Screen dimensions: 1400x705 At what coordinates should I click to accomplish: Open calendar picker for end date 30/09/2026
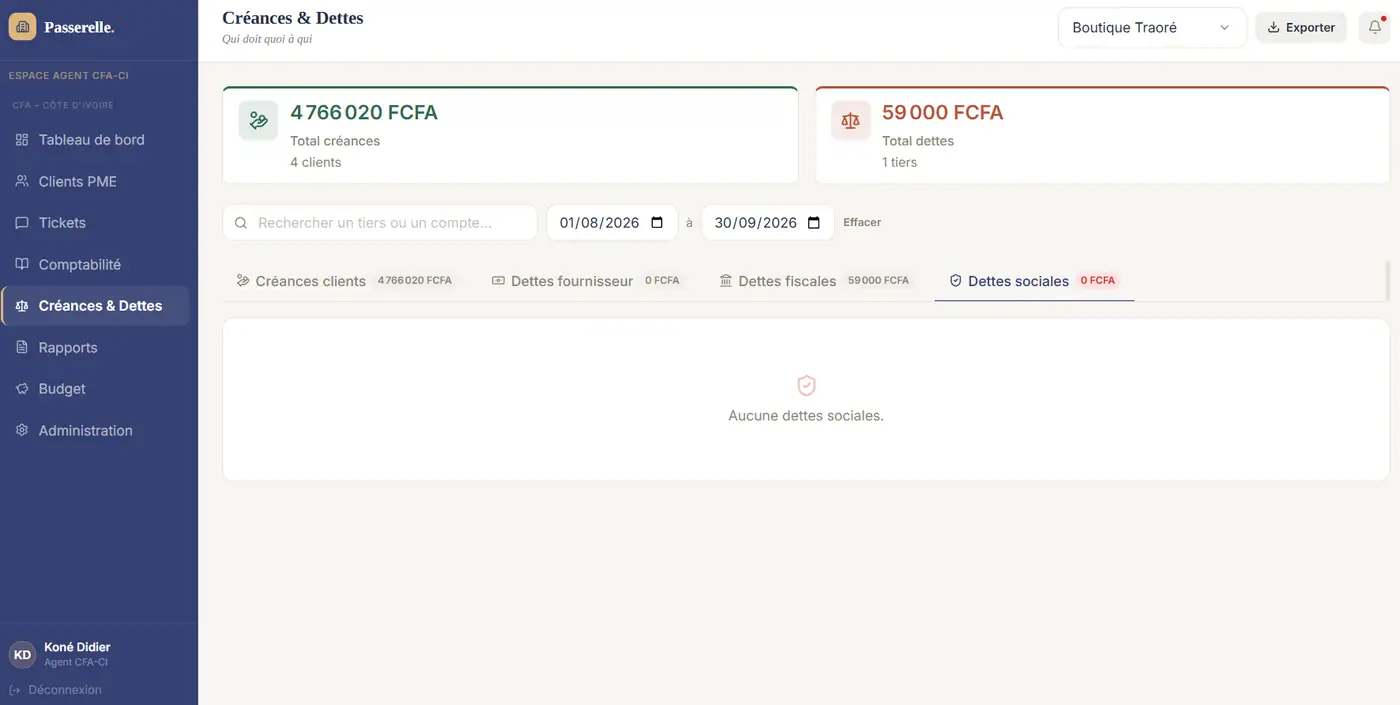[x=814, y=223]
